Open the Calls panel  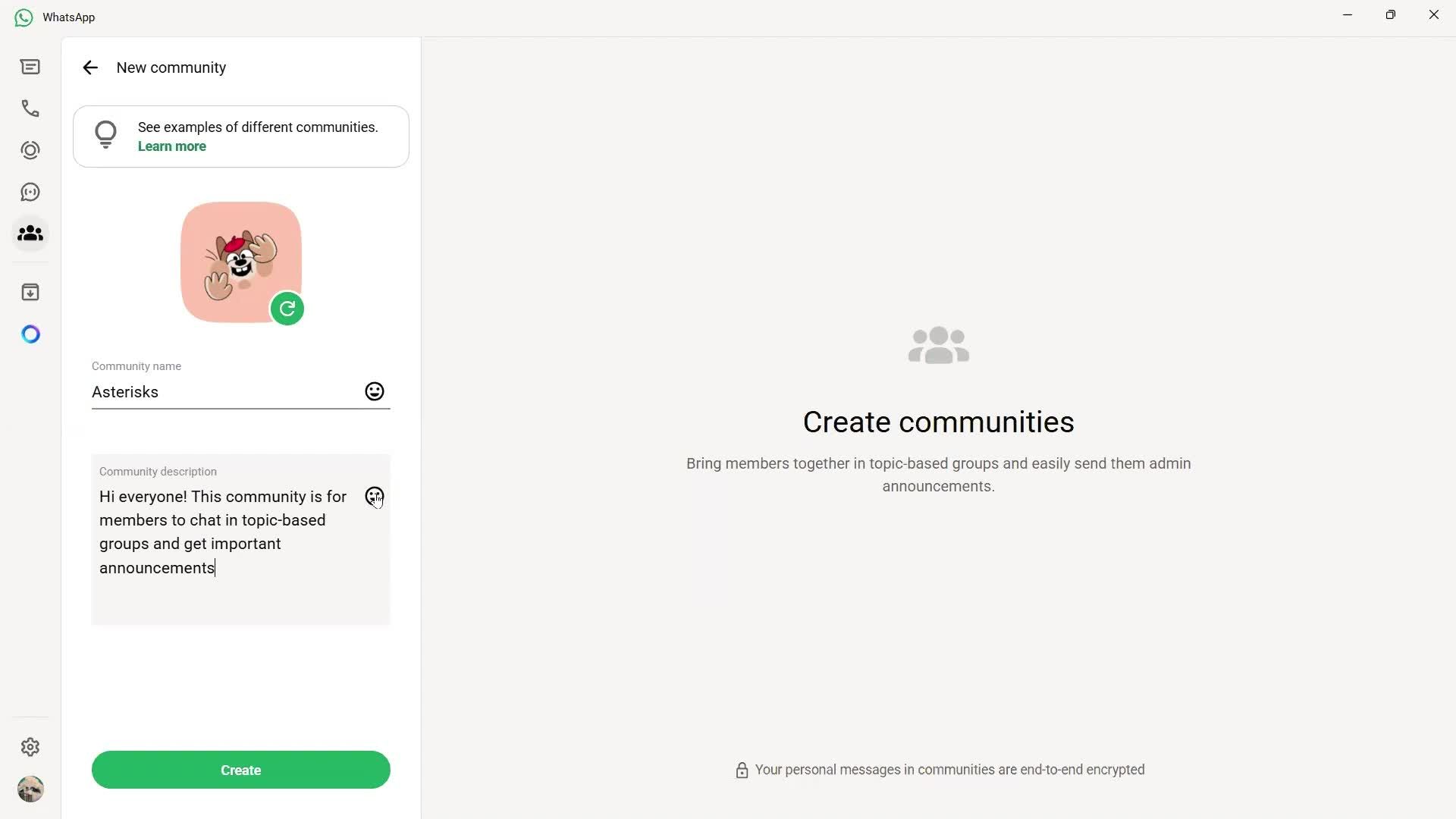[30, 108]
